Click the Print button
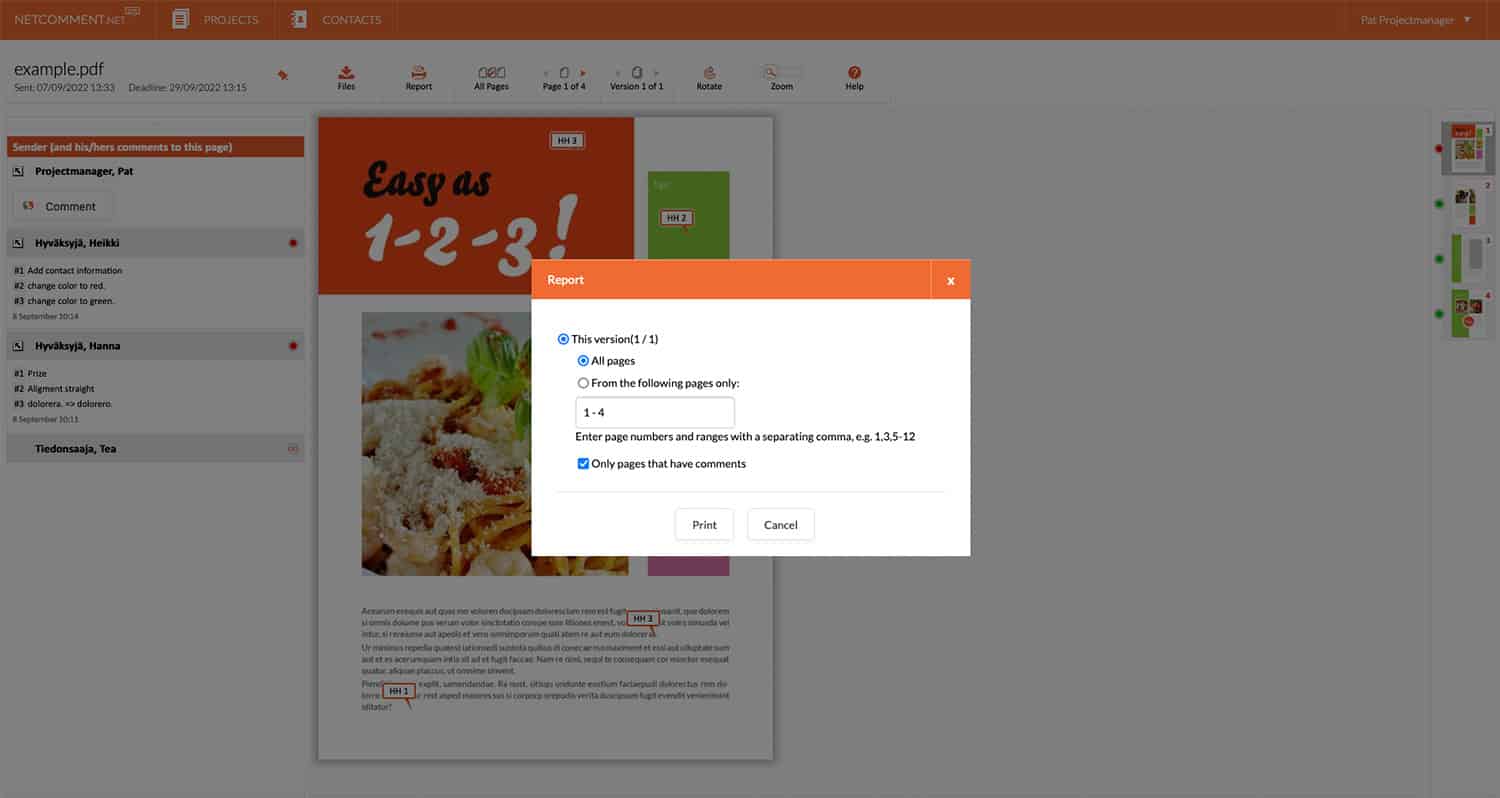 (x=704, y=525)
